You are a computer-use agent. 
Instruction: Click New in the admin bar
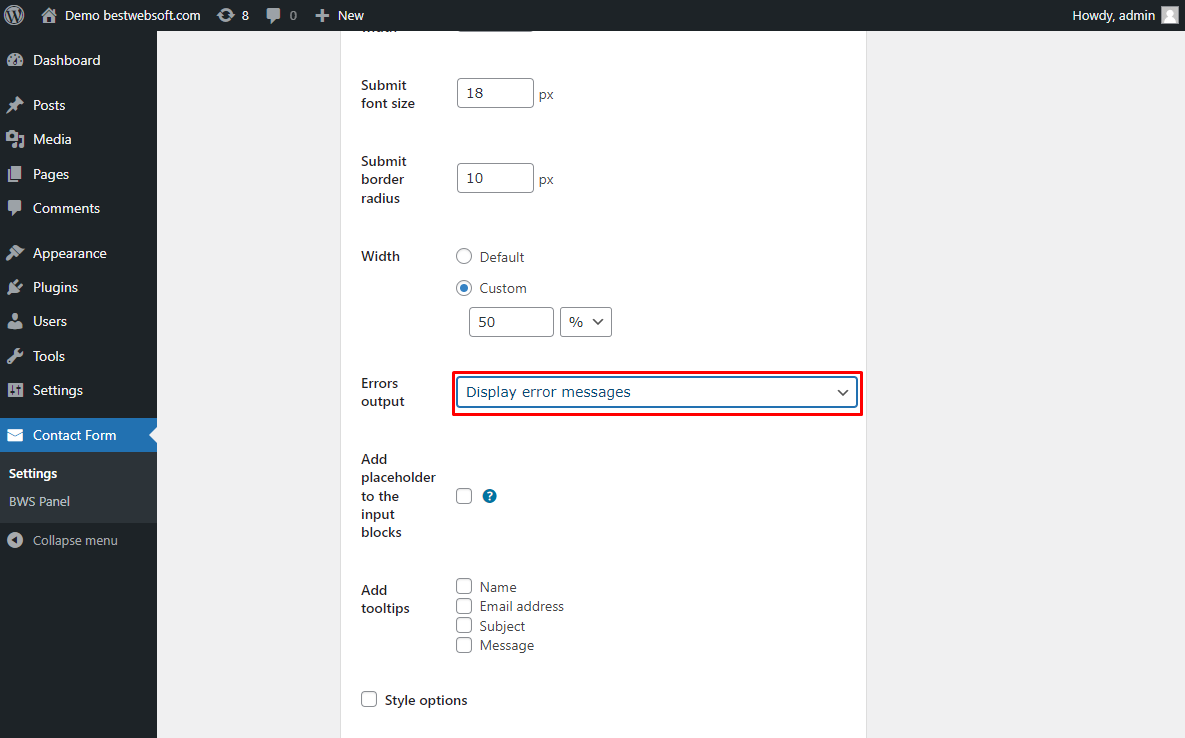[351, 15]
